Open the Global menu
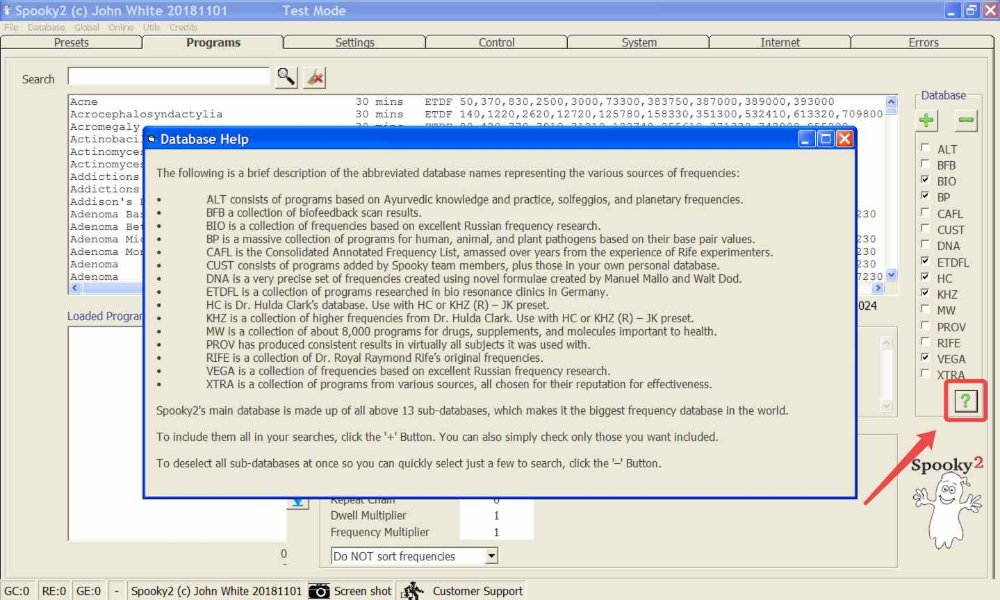This screenshot has width=1000, height=600. [87, 27]
